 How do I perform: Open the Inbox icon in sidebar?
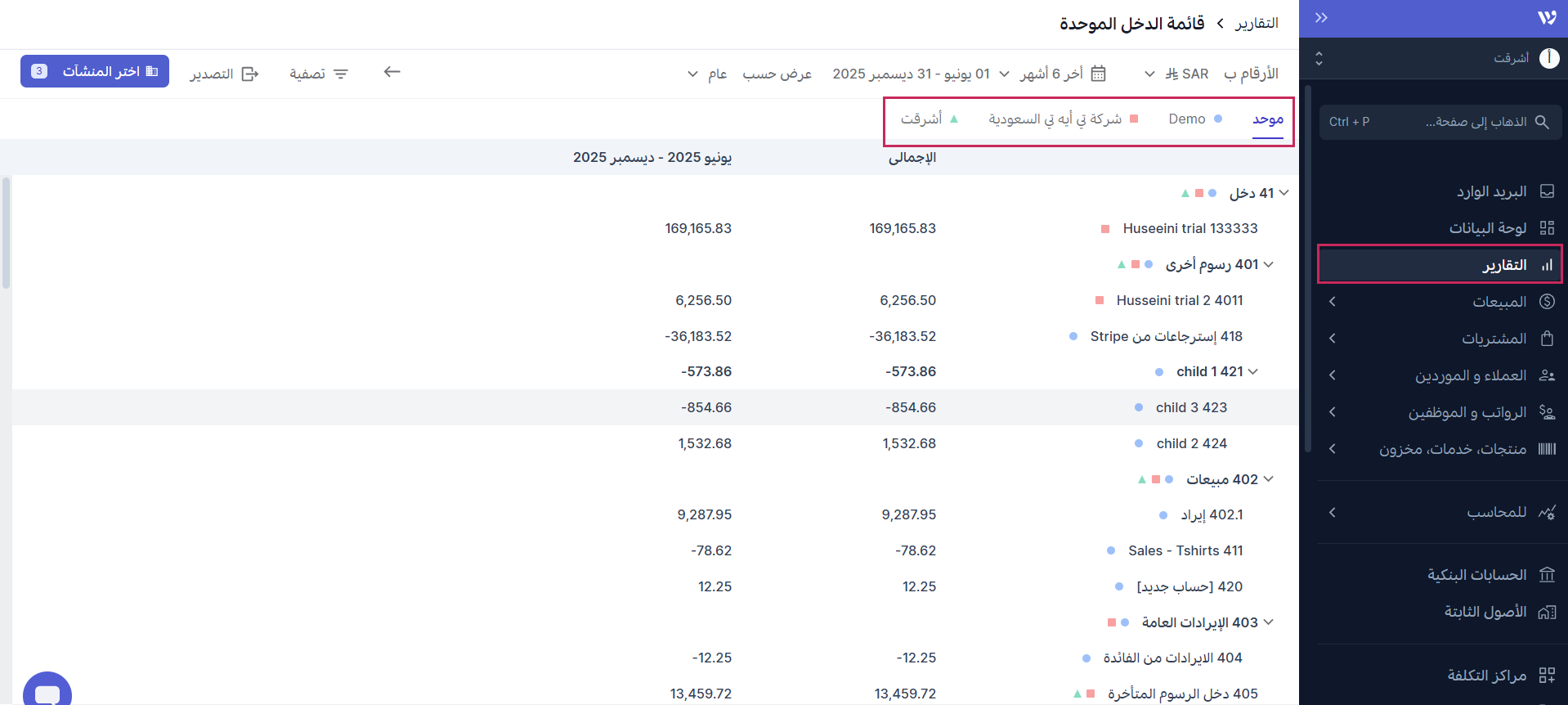(x=1547, y=191)
